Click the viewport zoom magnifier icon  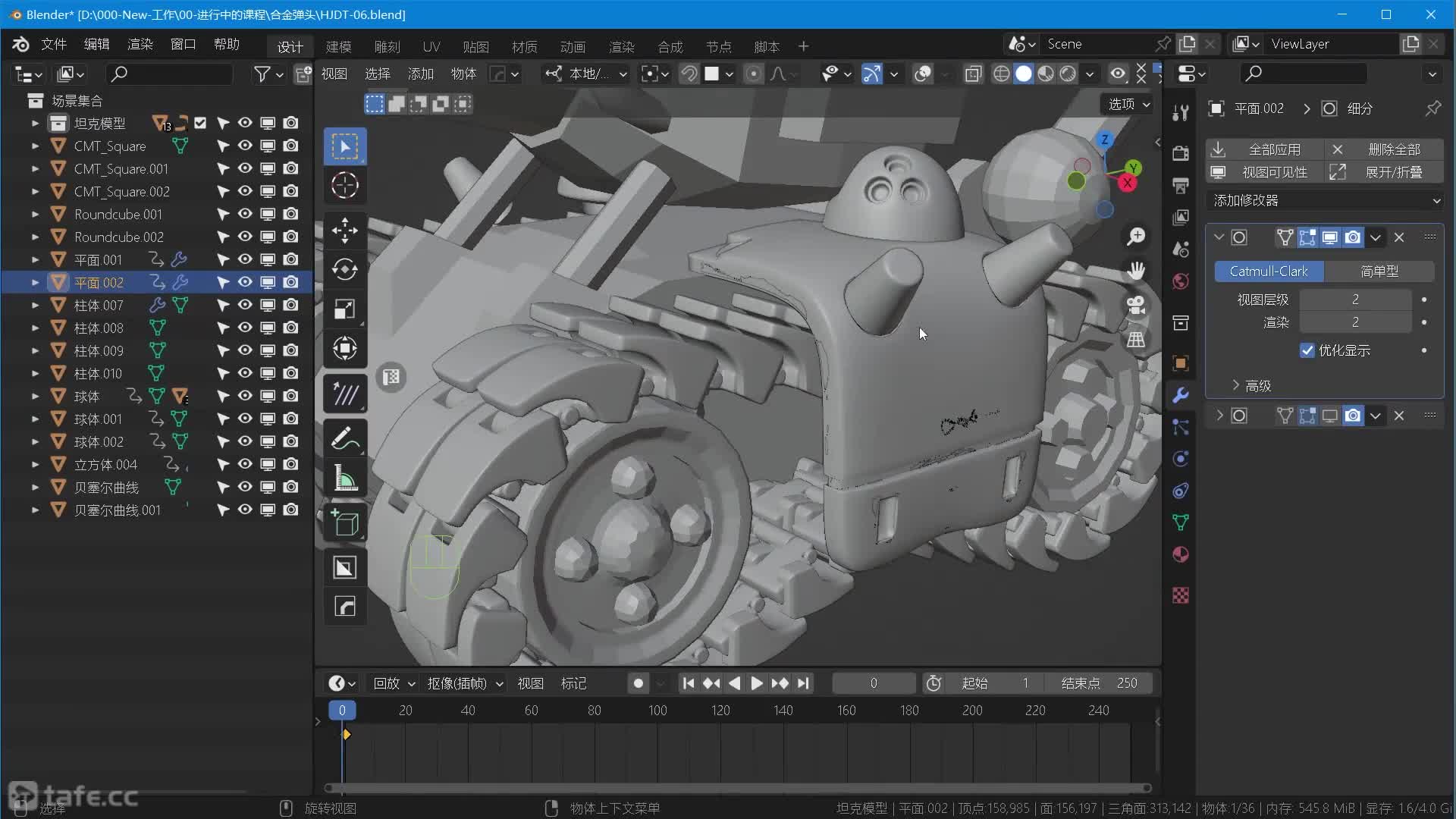click(1135, 237)
